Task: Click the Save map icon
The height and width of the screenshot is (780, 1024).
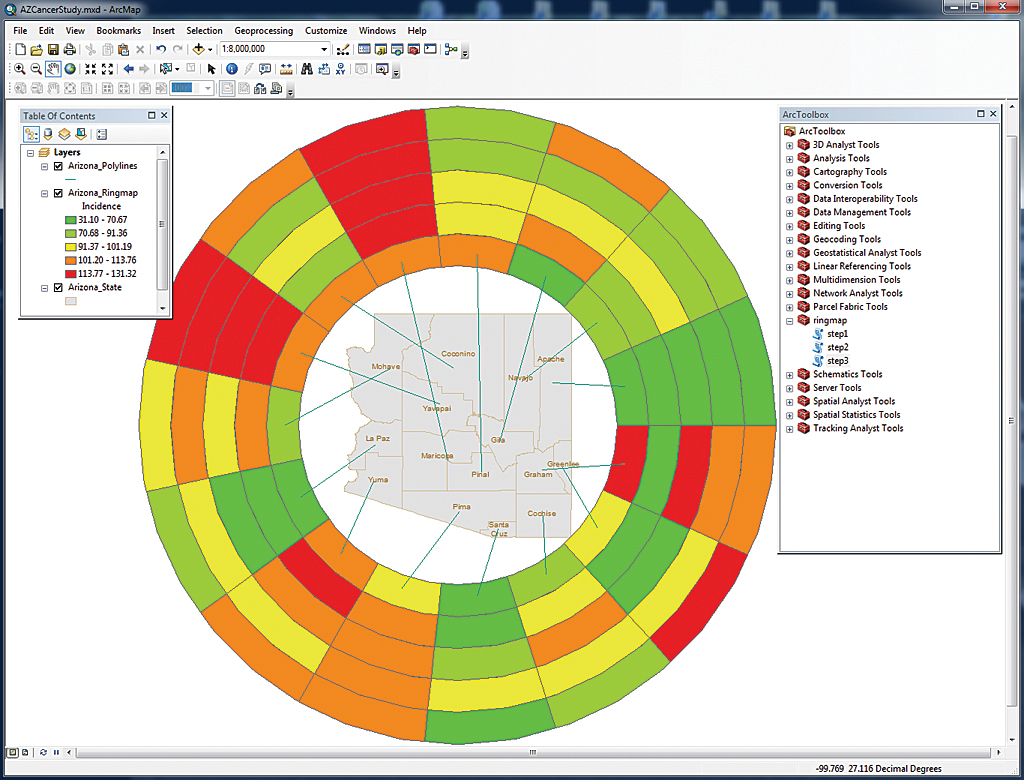Action: click(x=53, y=49)
